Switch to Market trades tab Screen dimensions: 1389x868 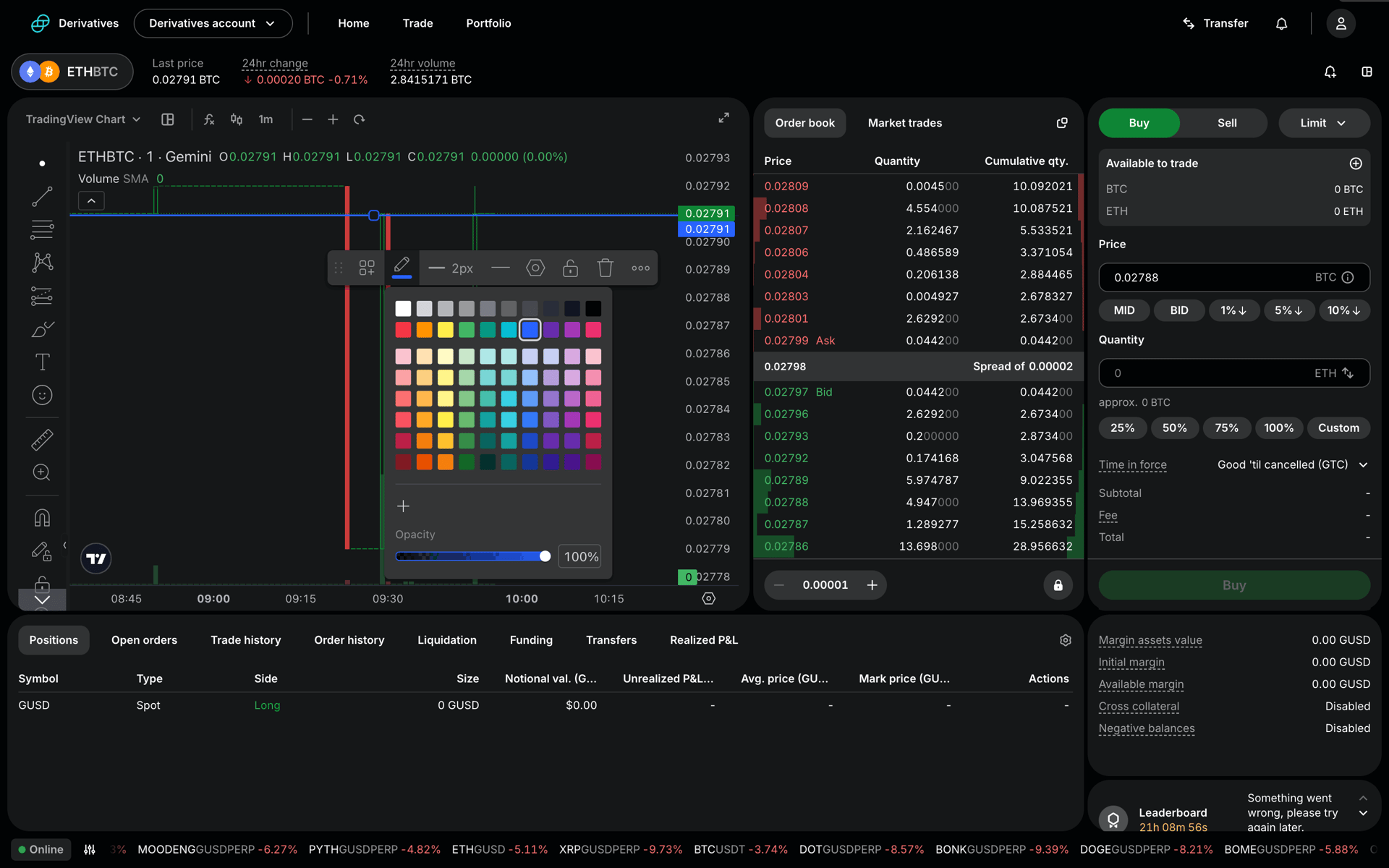point(904,123)
